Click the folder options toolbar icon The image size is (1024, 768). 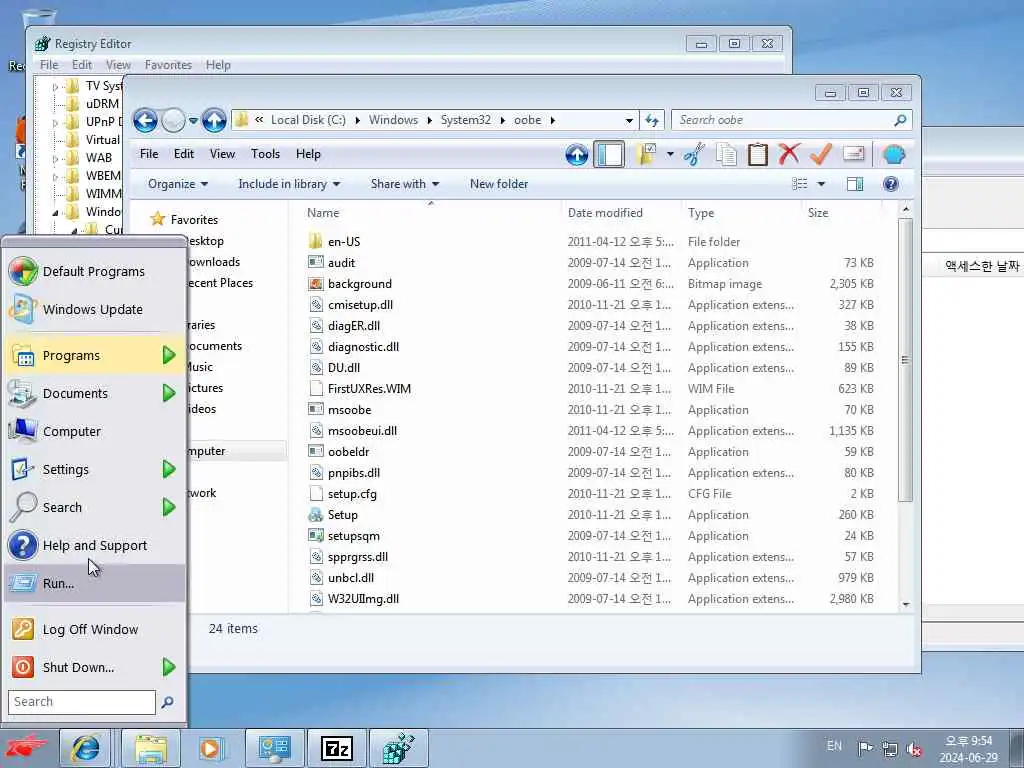coord(646,155)
